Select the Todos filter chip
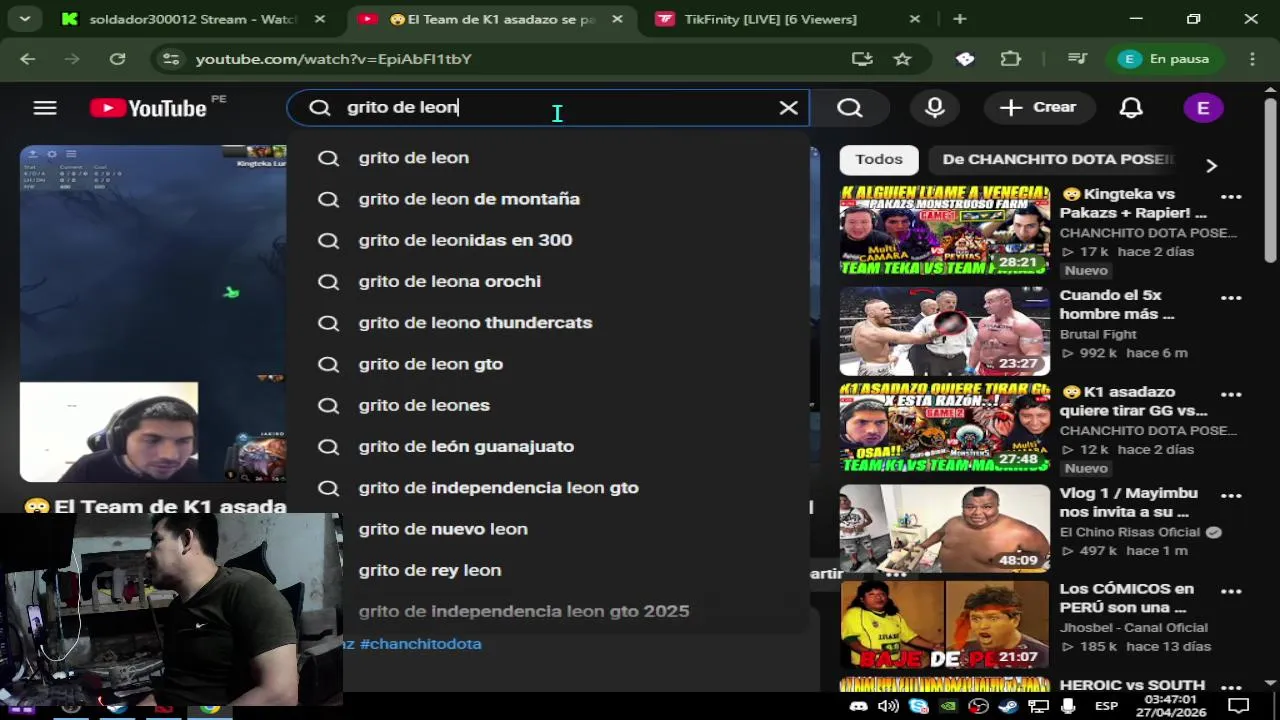Screen dimensions: 1280x720 click(879, 159)
